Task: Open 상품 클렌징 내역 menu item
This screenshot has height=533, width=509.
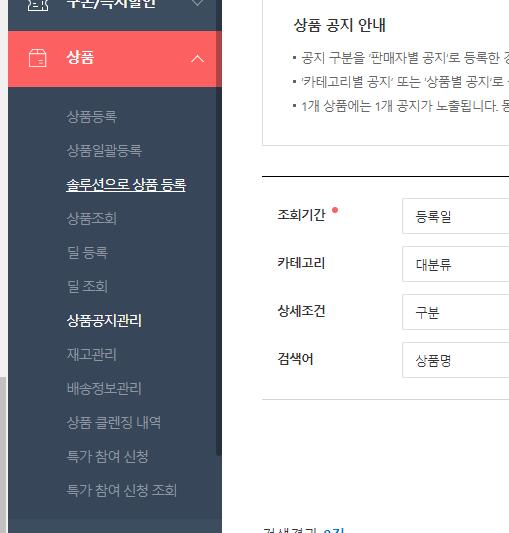Action: 114,423
